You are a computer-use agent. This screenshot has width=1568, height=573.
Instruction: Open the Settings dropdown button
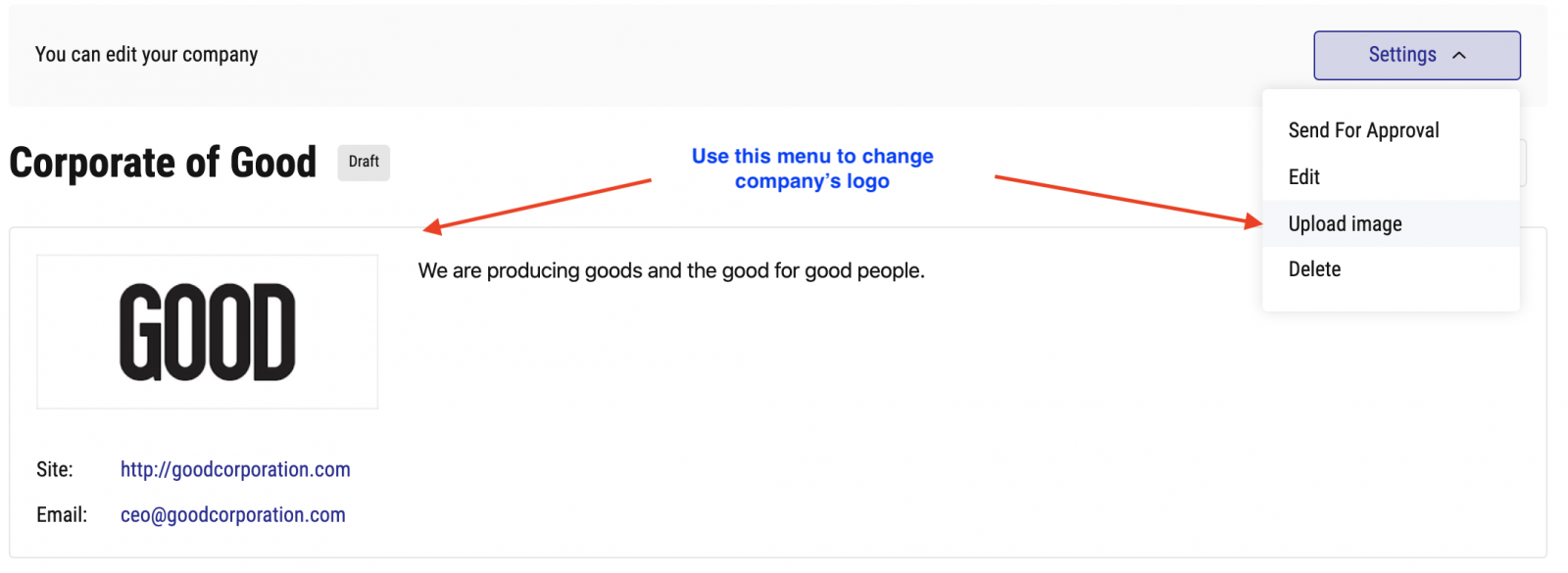tap(1416, 55)
